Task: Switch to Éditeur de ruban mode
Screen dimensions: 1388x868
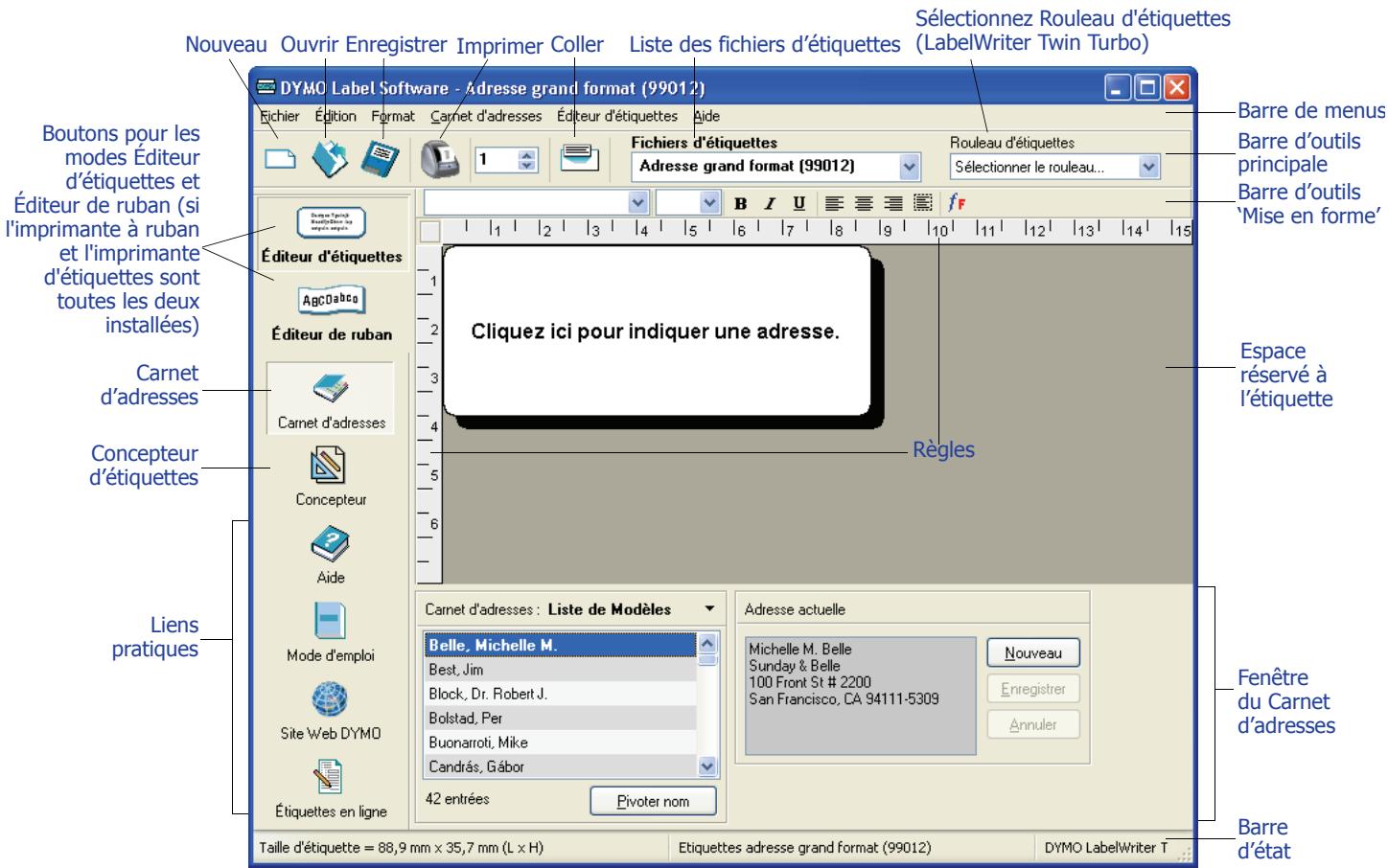Action: pos(332,313)
